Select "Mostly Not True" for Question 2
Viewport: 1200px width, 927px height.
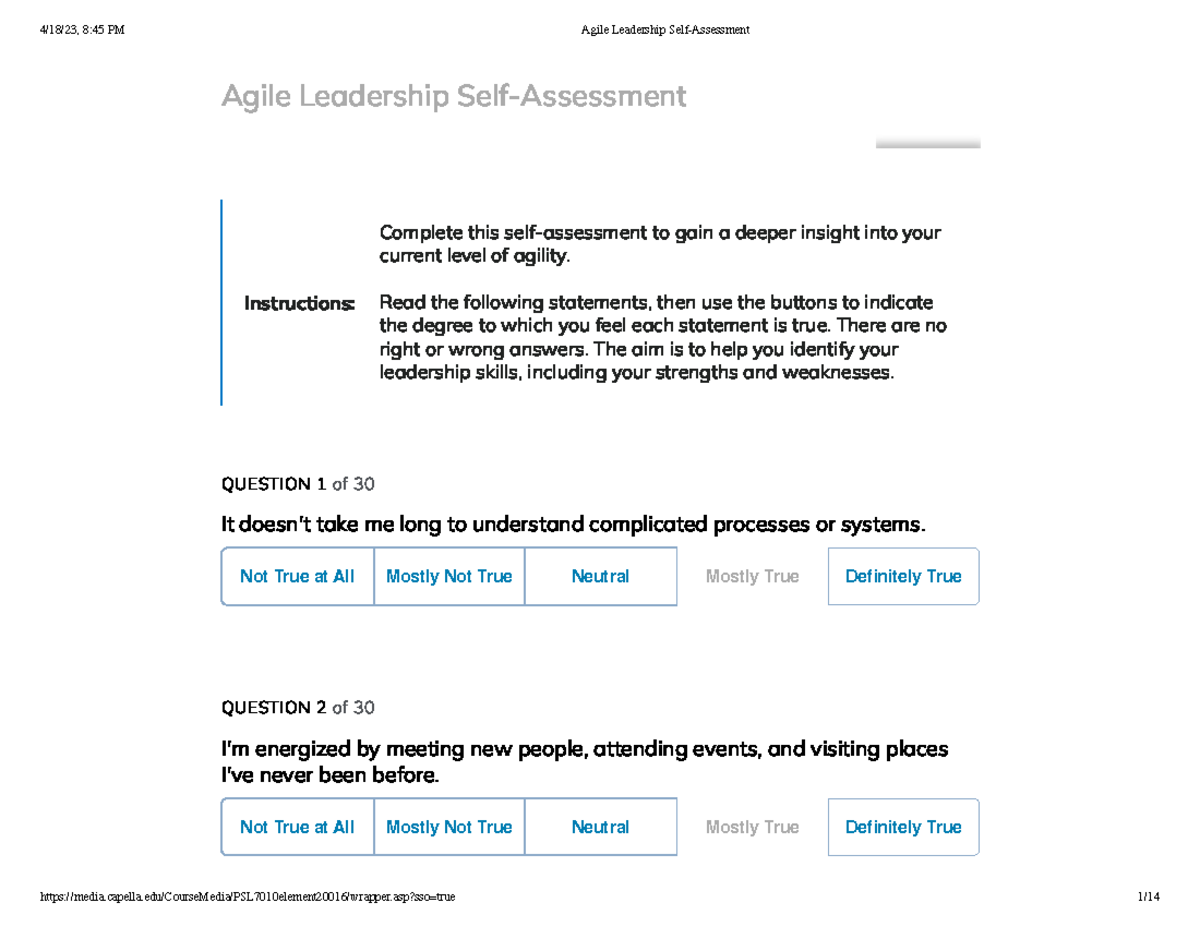tap(449, 827)
